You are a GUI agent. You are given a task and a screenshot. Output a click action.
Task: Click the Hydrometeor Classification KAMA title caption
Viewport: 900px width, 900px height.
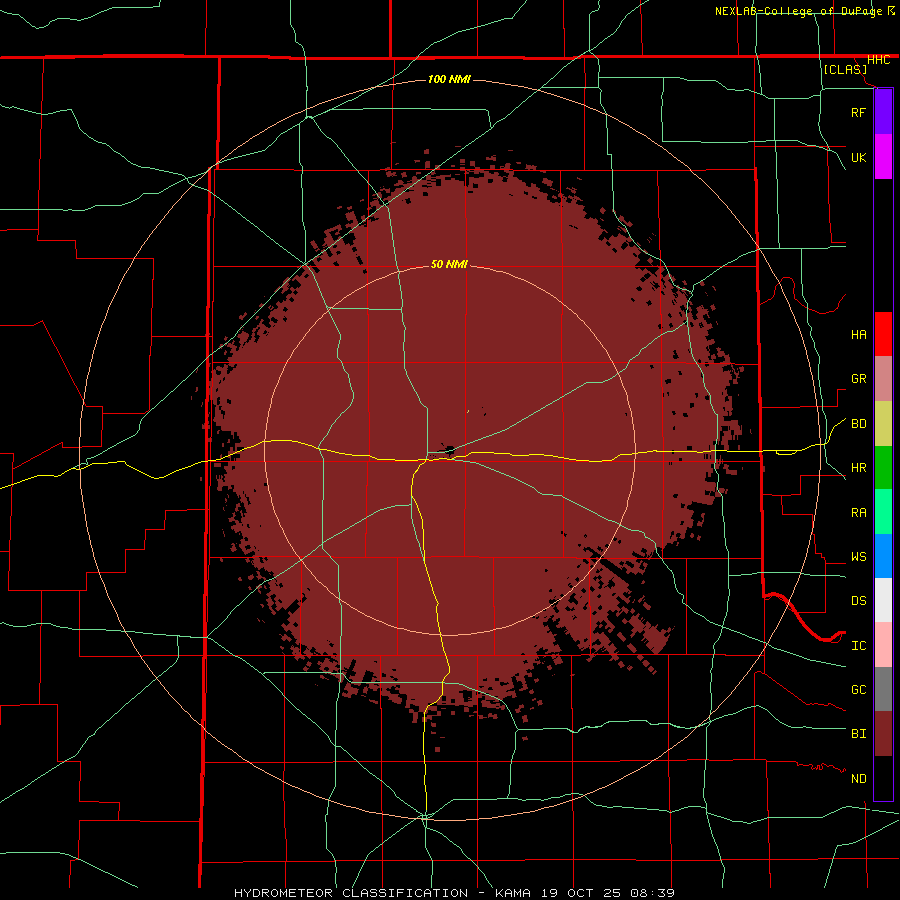[x=454, y=893]
